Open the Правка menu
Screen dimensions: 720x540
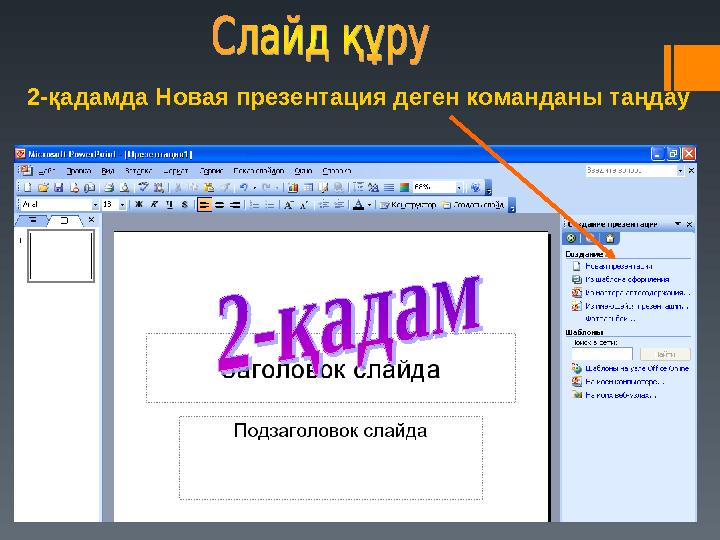pos(79,171)
